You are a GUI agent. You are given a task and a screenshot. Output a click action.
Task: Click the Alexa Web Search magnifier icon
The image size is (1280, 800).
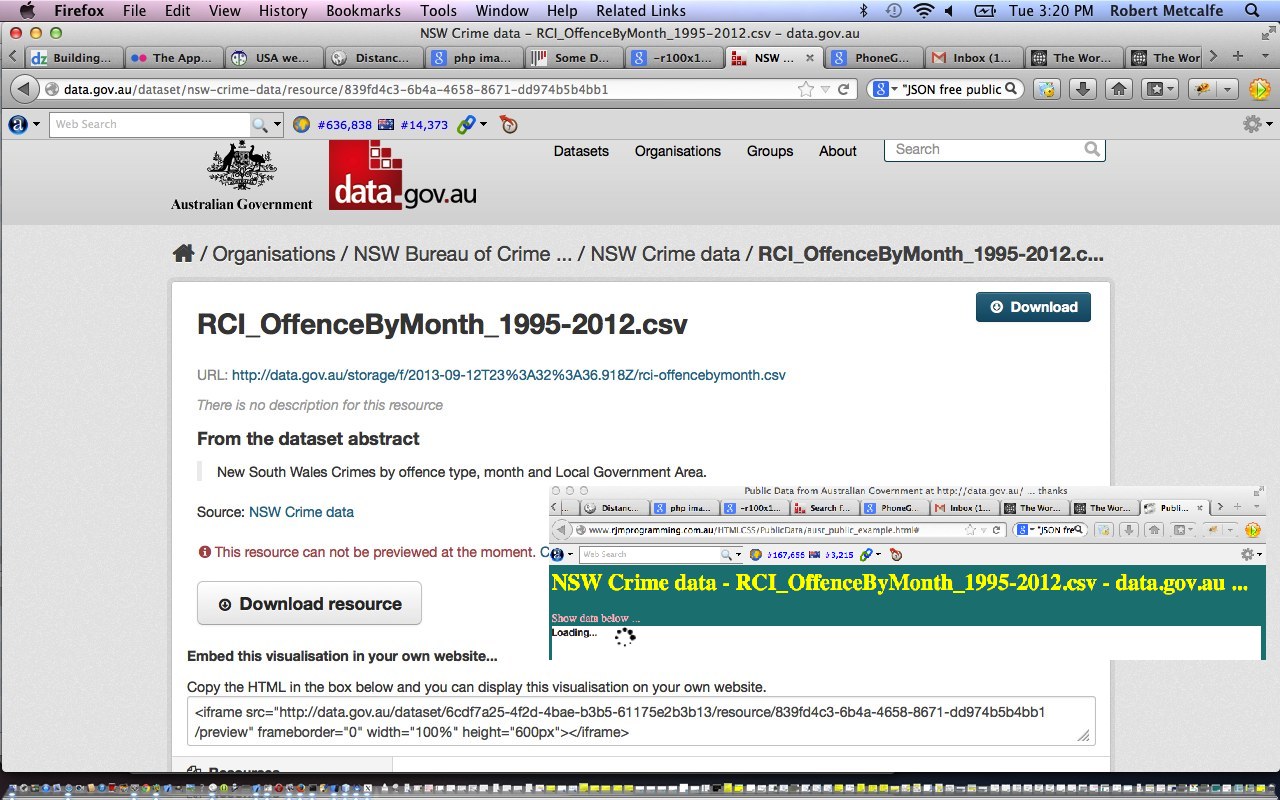pyautogui.click(x=260, y=124)
